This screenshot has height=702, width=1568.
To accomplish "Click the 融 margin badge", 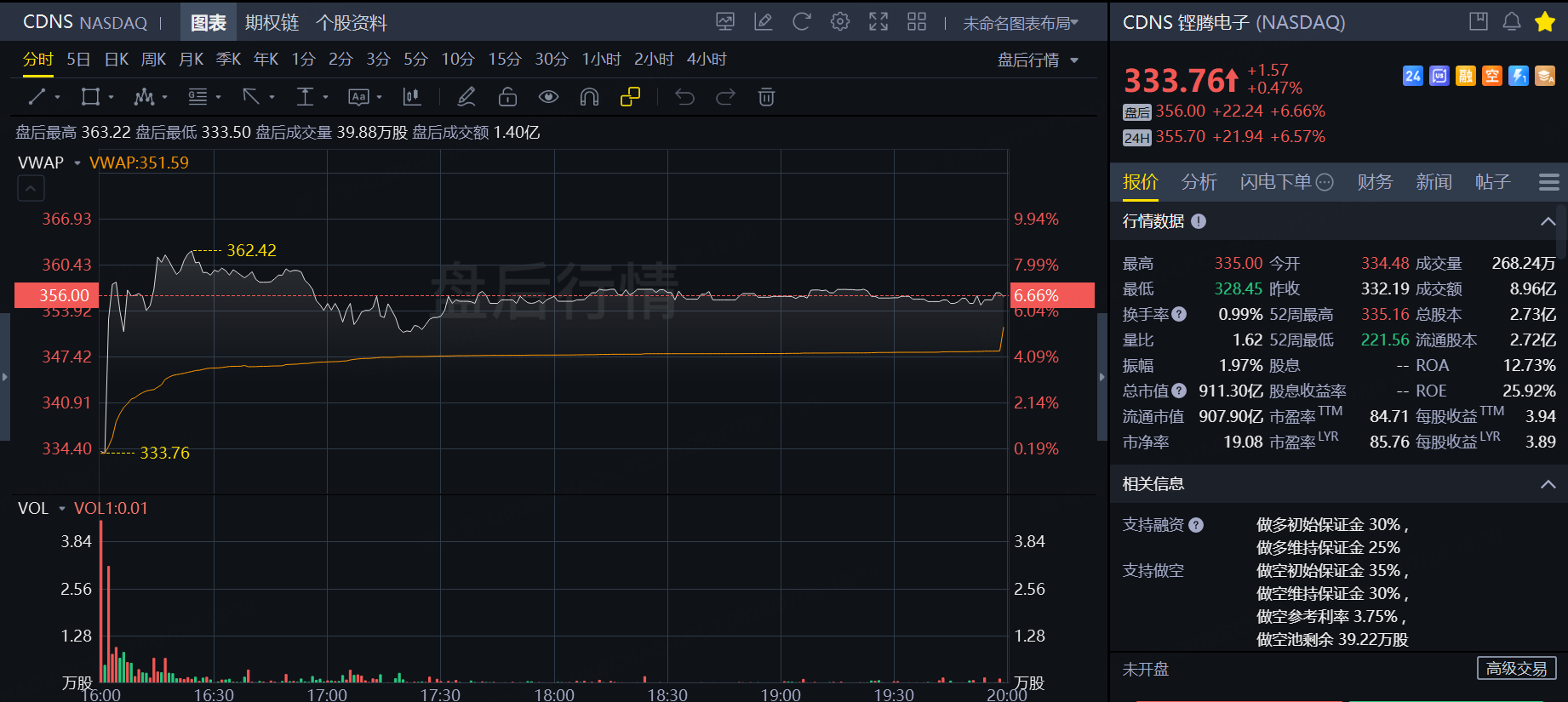I will pyautogui.click(x=1466, y=77).
